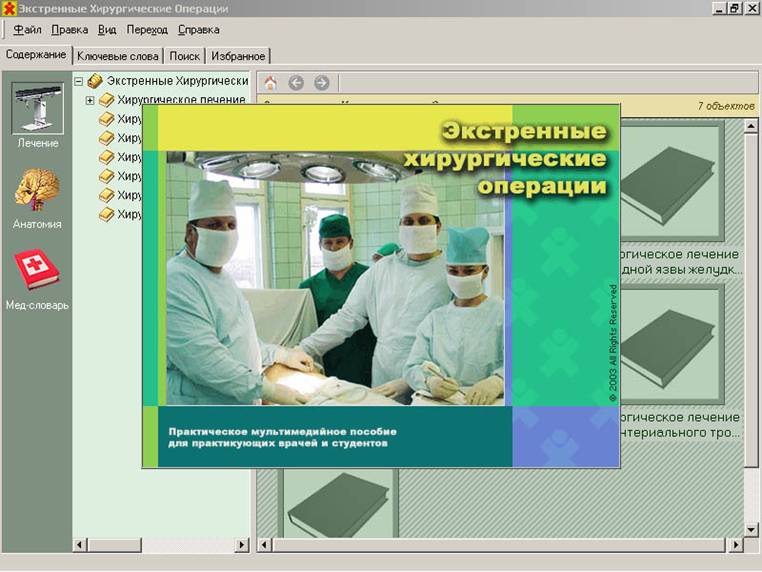Click the splash screen surgeons image
The image size is (762, 572).
(335, 278)
